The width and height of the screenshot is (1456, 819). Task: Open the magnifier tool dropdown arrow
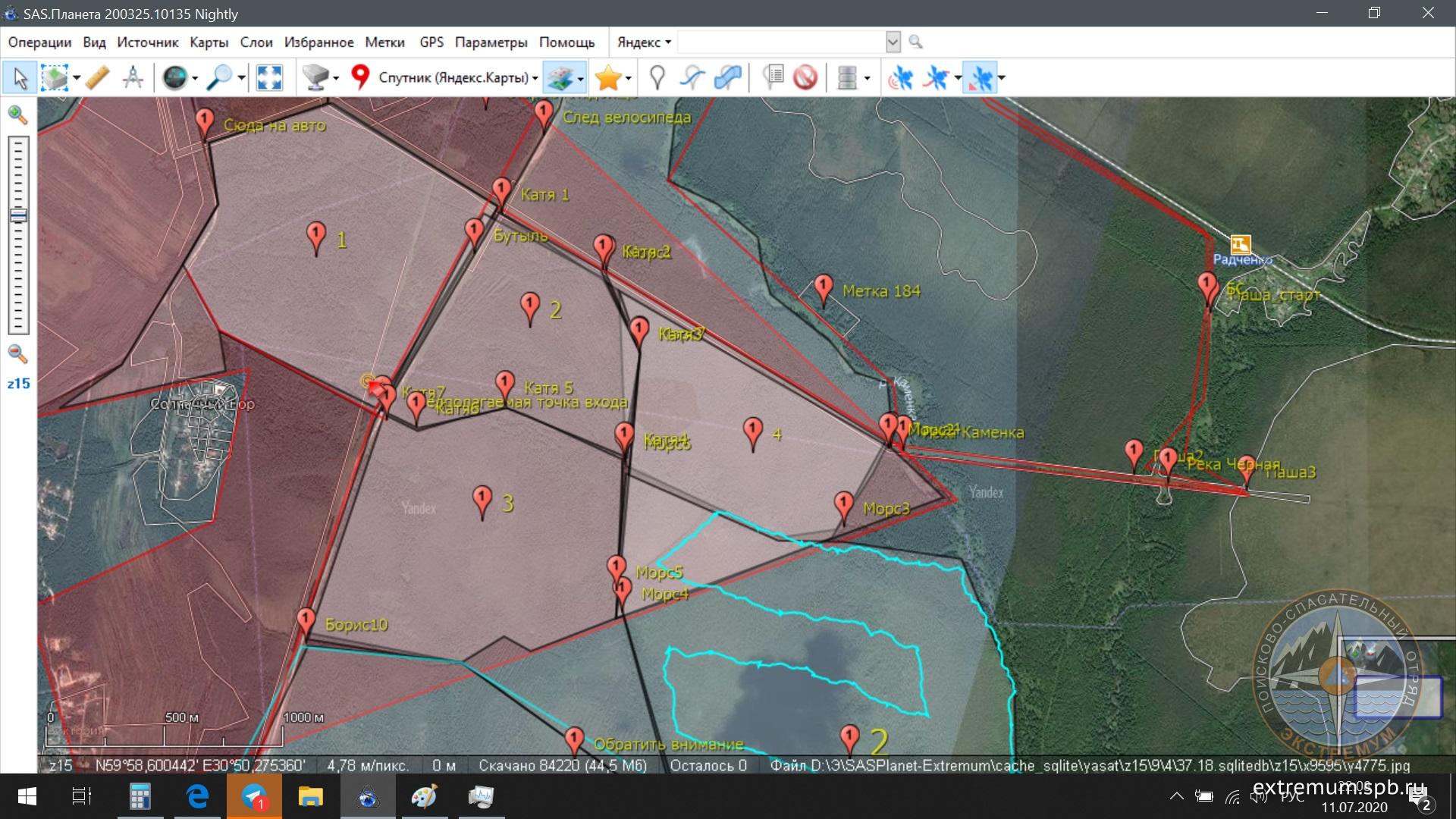tap(241, 78)
